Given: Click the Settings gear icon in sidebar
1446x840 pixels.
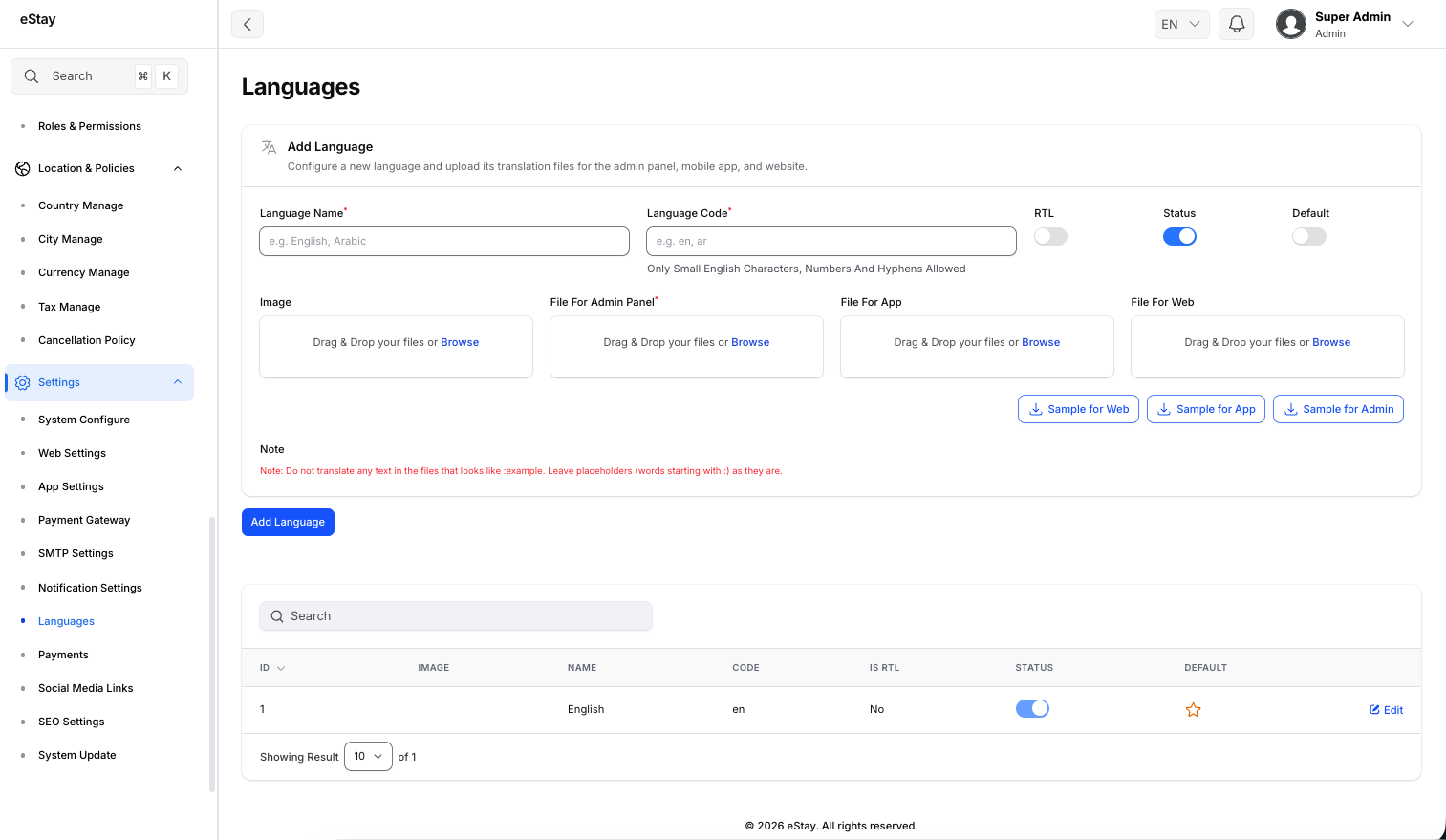Looking at the screenshot, I should point(23,382).
